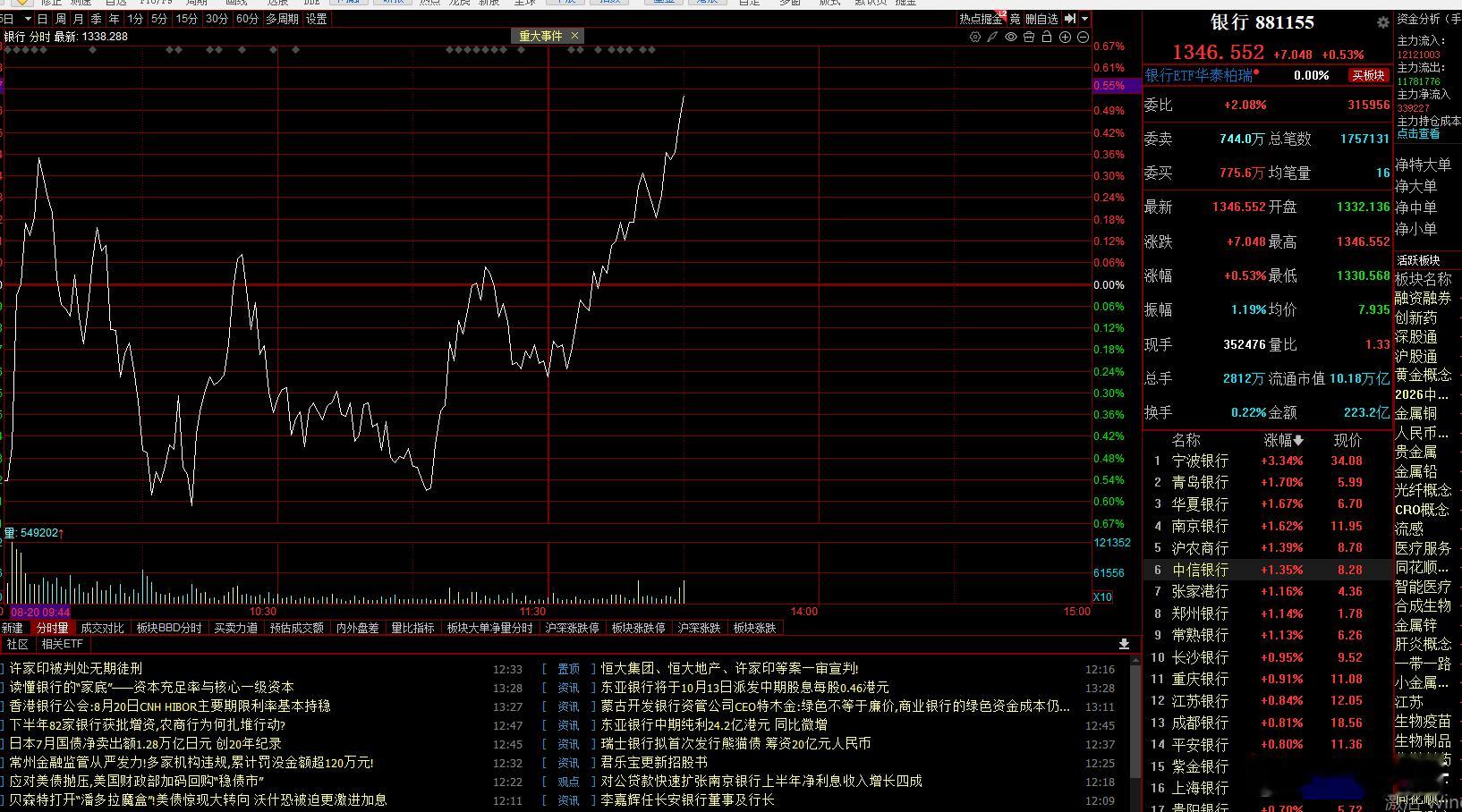1462x812 pixels.
Task: Switch to 相关ETF tab
Action: (x=62, y=644)
